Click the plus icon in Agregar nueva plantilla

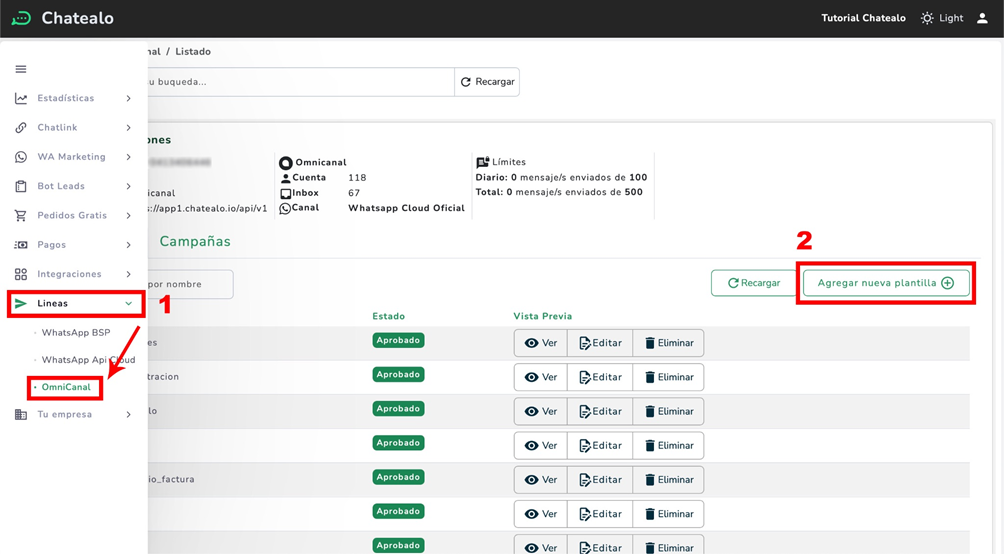(948, 283)
